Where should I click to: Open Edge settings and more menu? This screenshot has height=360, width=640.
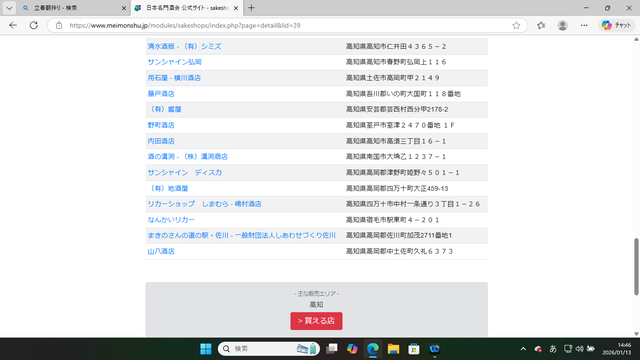[584, 25]
